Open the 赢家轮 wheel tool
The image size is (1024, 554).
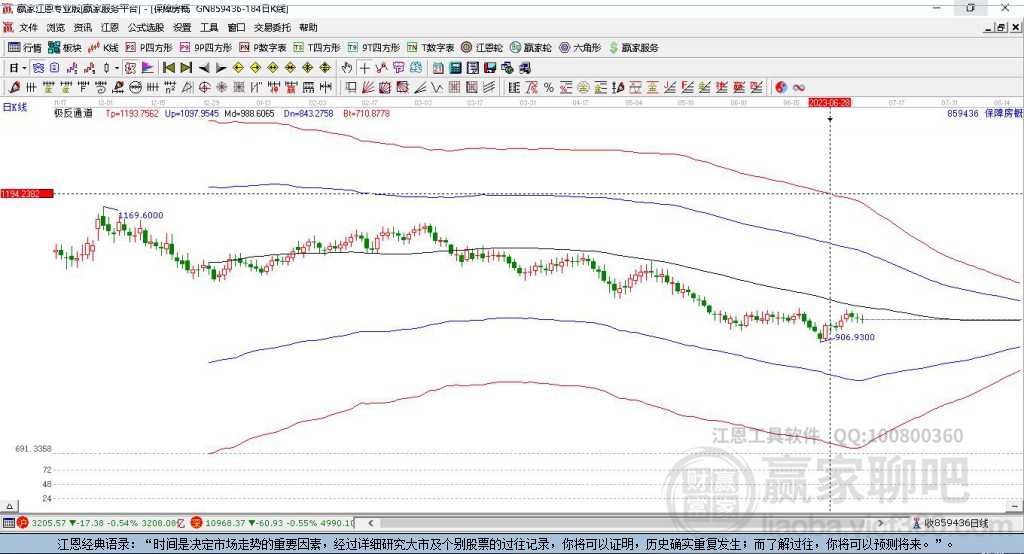point(530,48)
